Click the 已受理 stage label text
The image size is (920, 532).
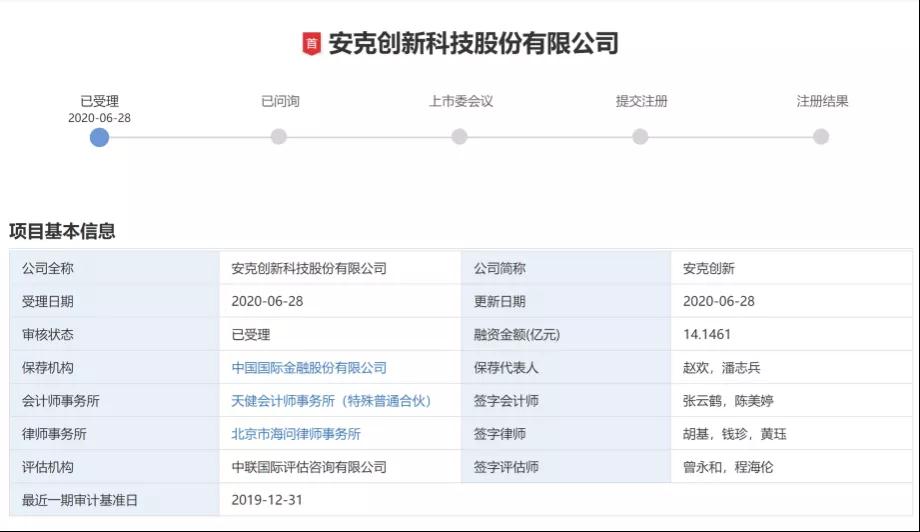tap(99, 101)
